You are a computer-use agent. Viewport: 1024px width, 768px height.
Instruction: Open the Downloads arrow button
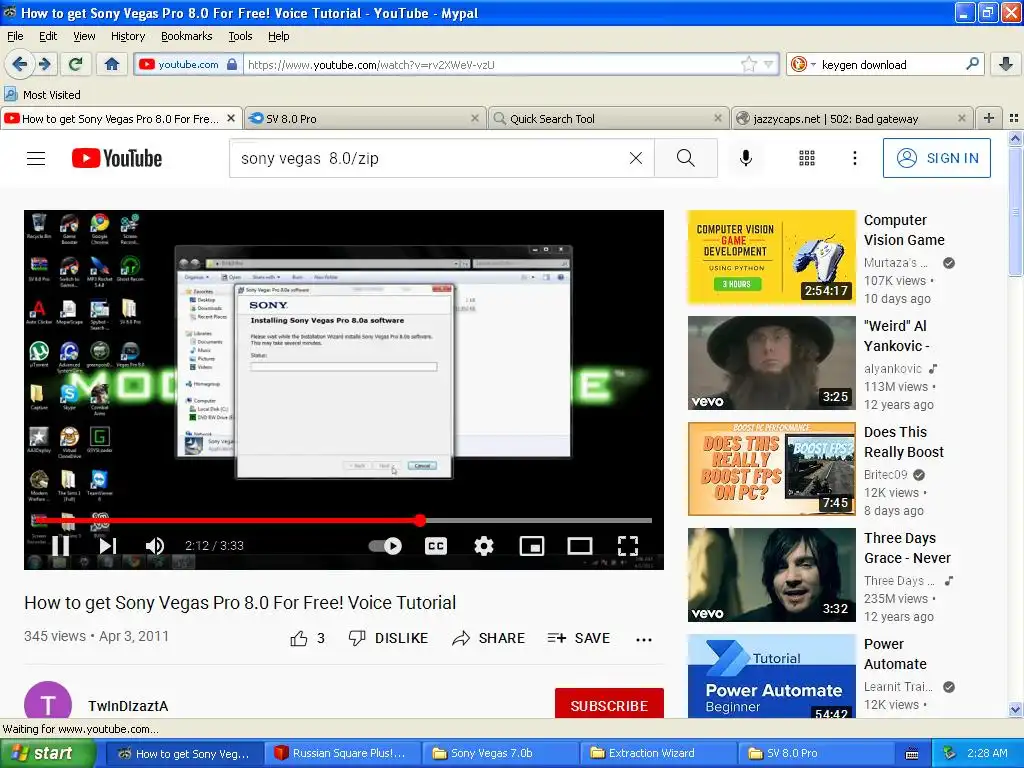(x=1006, y=64)
